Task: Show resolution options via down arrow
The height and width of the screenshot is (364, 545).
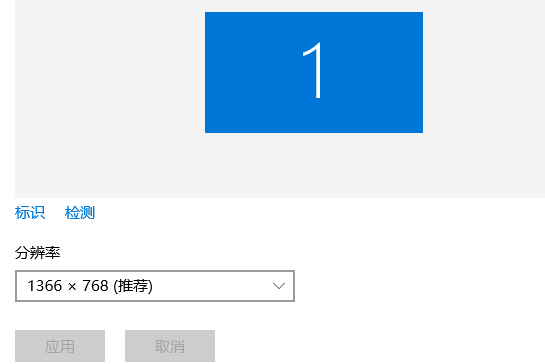Action: [x=279, y=286]
